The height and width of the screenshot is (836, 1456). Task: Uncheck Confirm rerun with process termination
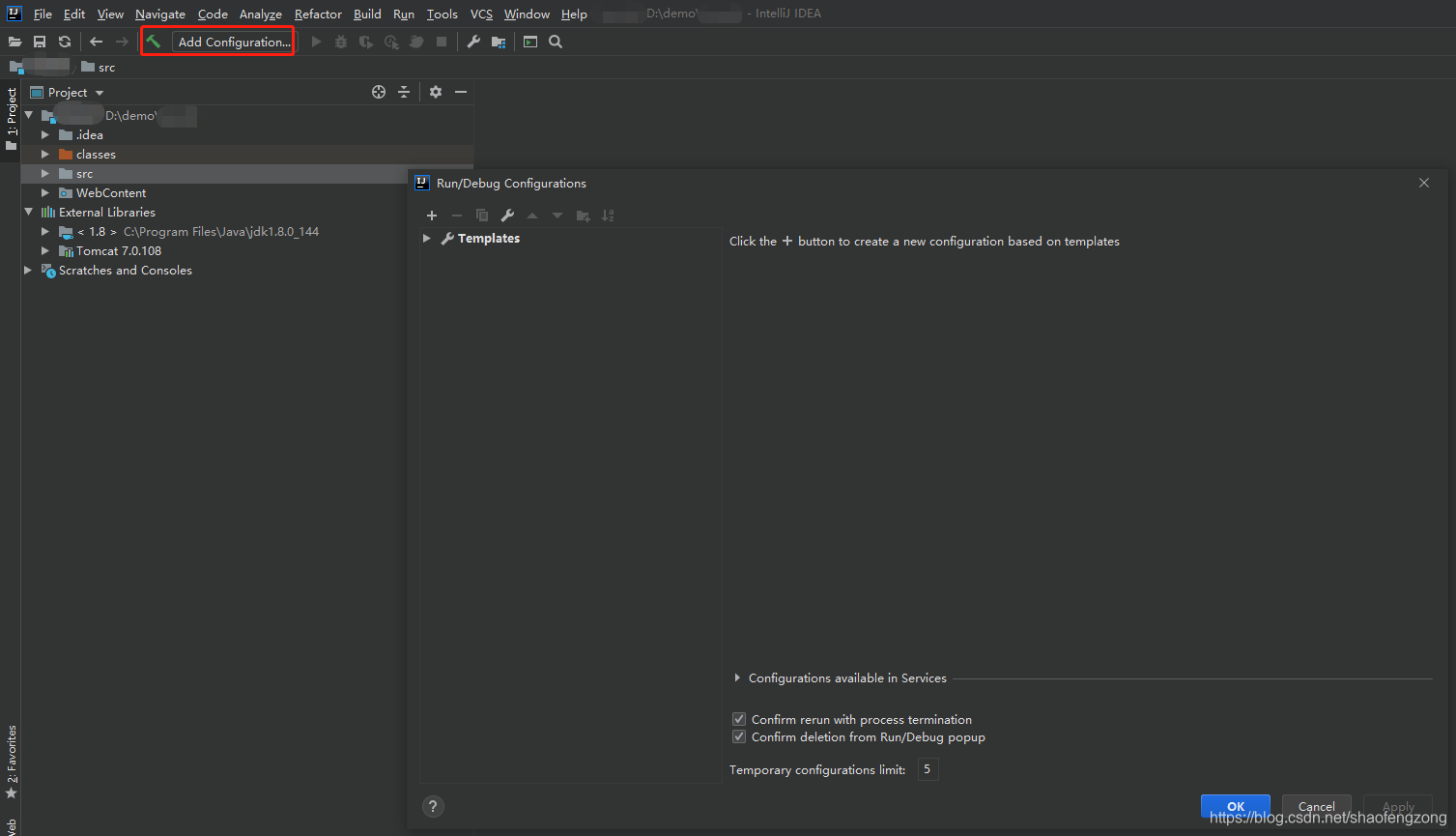click(x=739, y=719)
